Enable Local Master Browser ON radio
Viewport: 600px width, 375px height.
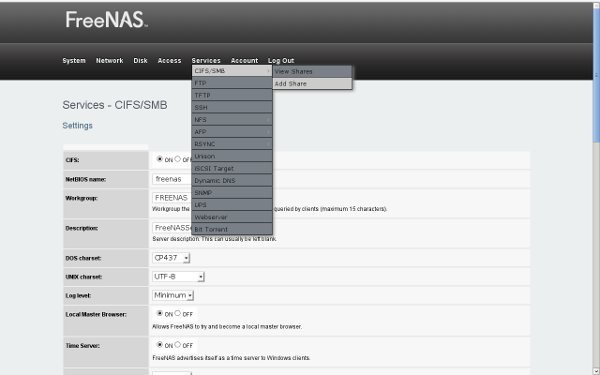tap(160, 313)
